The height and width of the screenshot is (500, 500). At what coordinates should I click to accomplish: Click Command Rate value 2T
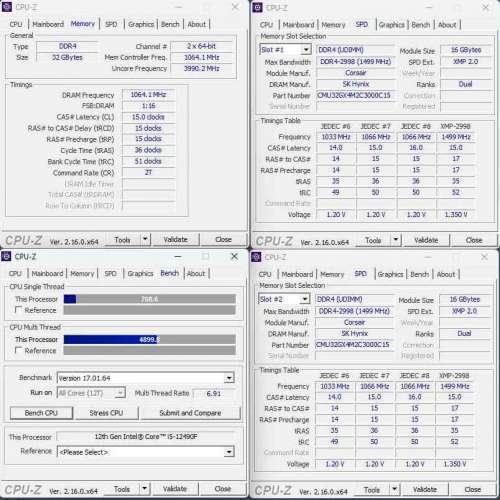tap(148, 172)
